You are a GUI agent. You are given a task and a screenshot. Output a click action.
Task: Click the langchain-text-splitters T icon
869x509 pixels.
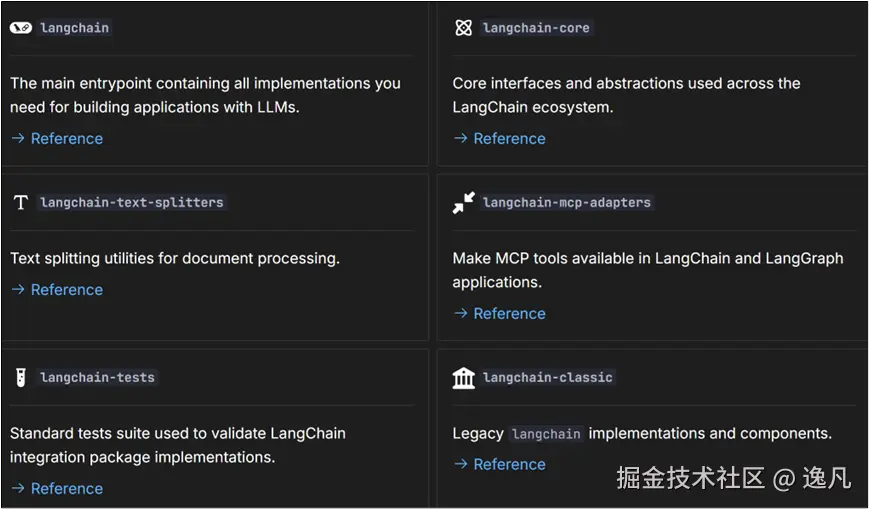click(x=21, y=203)
